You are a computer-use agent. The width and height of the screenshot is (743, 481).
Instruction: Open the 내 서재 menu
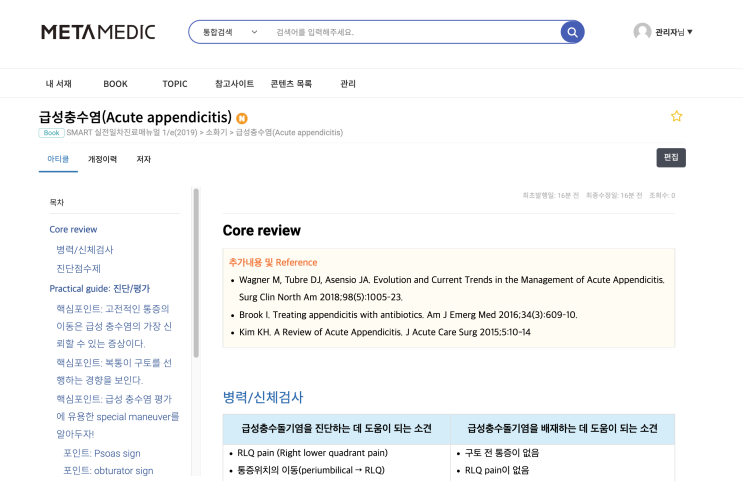coord(58,83)
